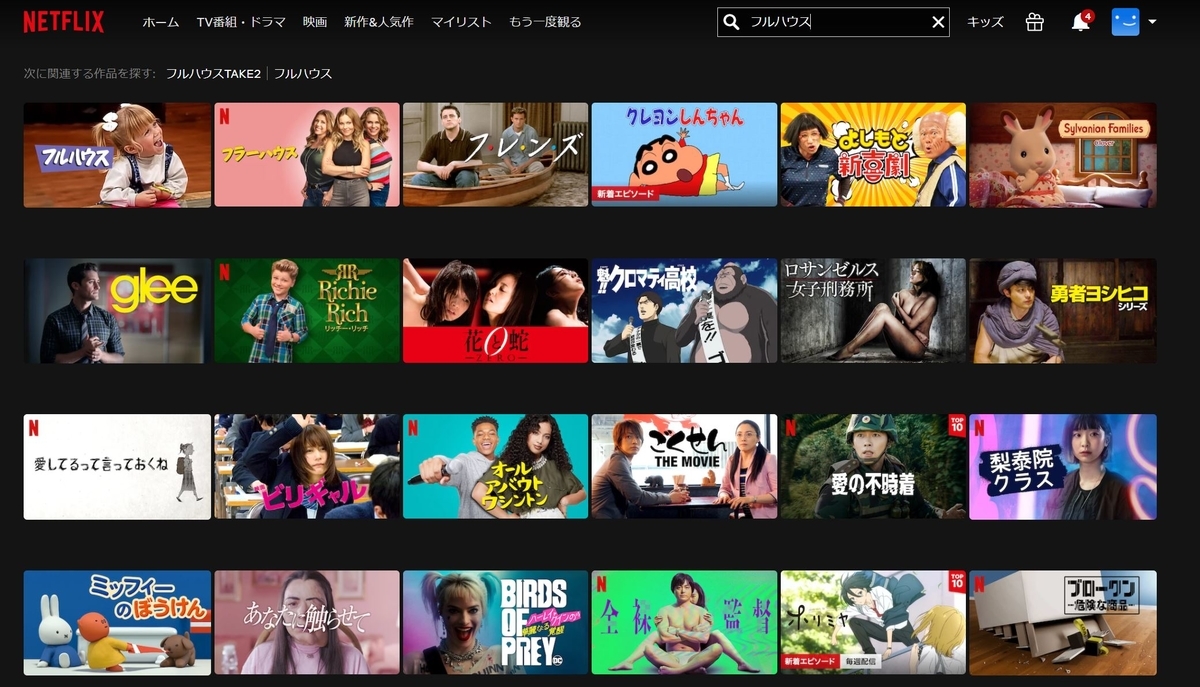Click the フルハウスTAKE2 related search link
The height and width of the screenshot is (687, 1200).
click(x=215, y=74)
